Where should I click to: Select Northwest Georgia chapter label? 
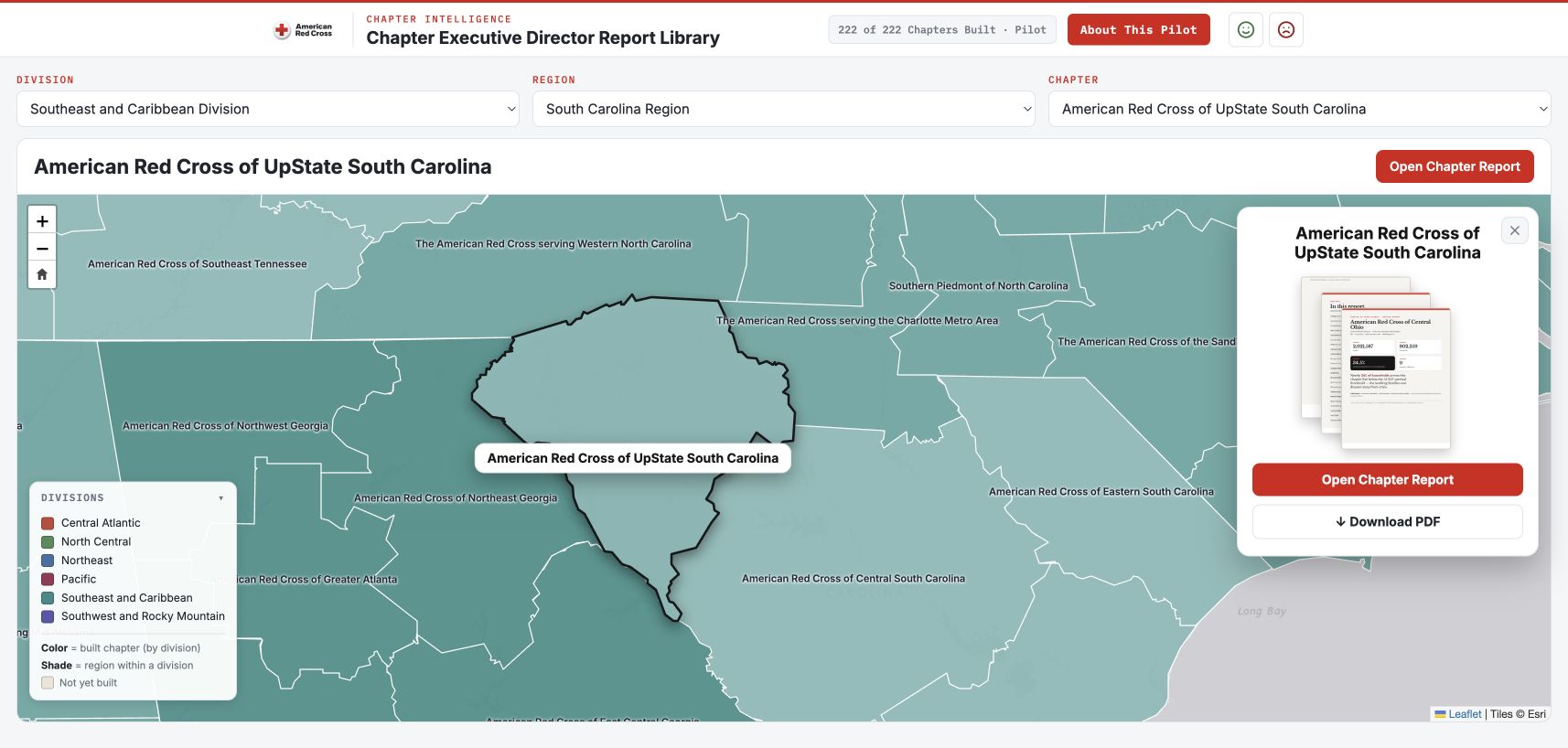(225, 426)
